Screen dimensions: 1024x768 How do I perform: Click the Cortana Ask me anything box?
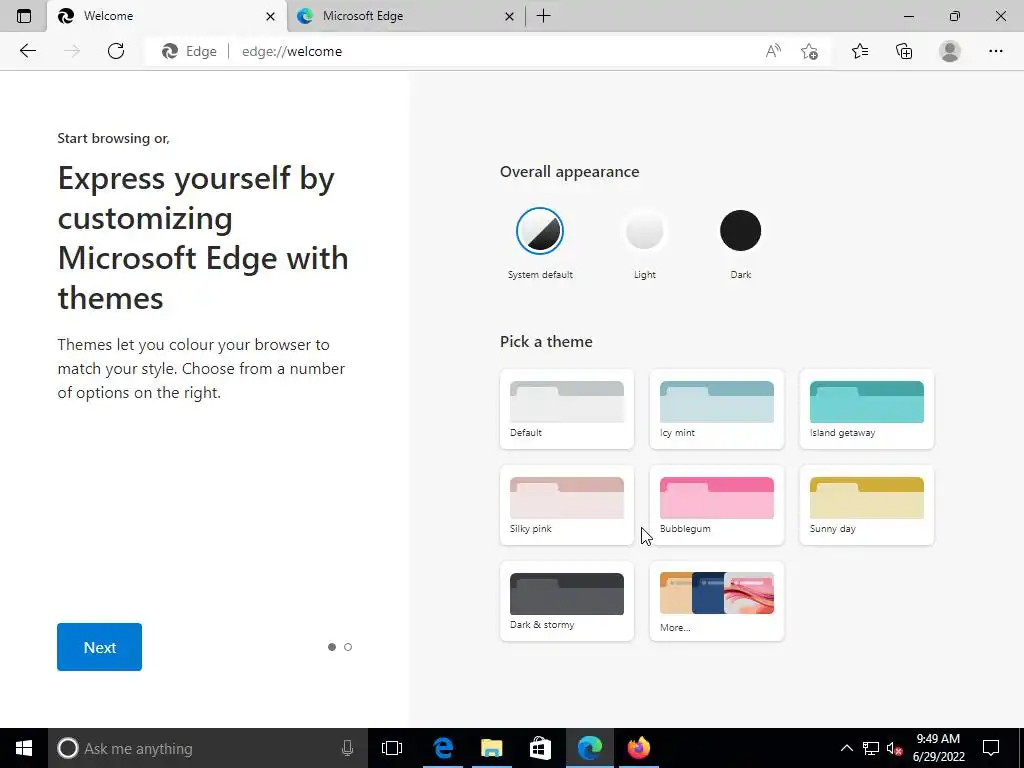208,748
